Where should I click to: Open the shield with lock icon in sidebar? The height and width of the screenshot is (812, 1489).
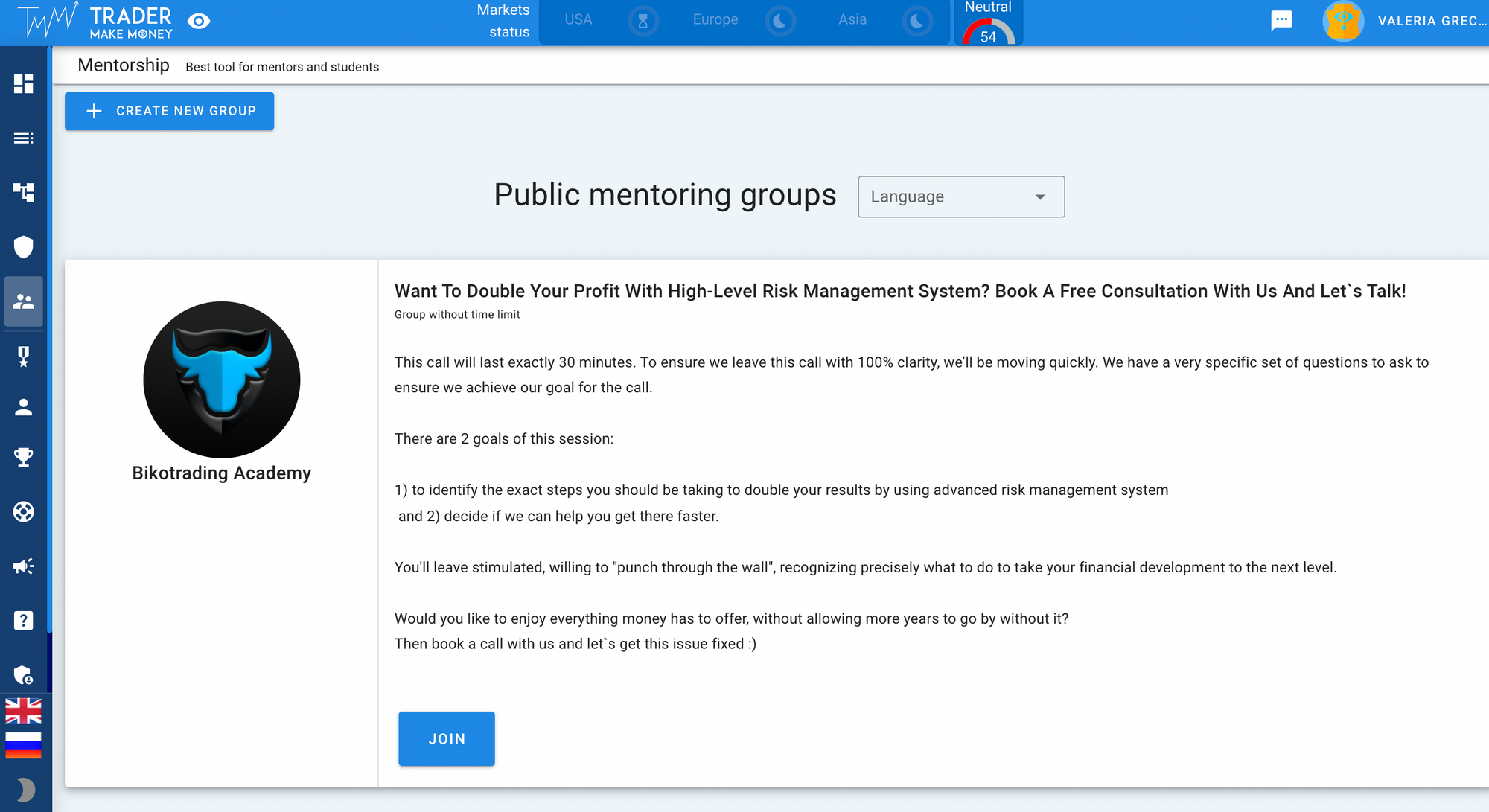click(24, 675)
